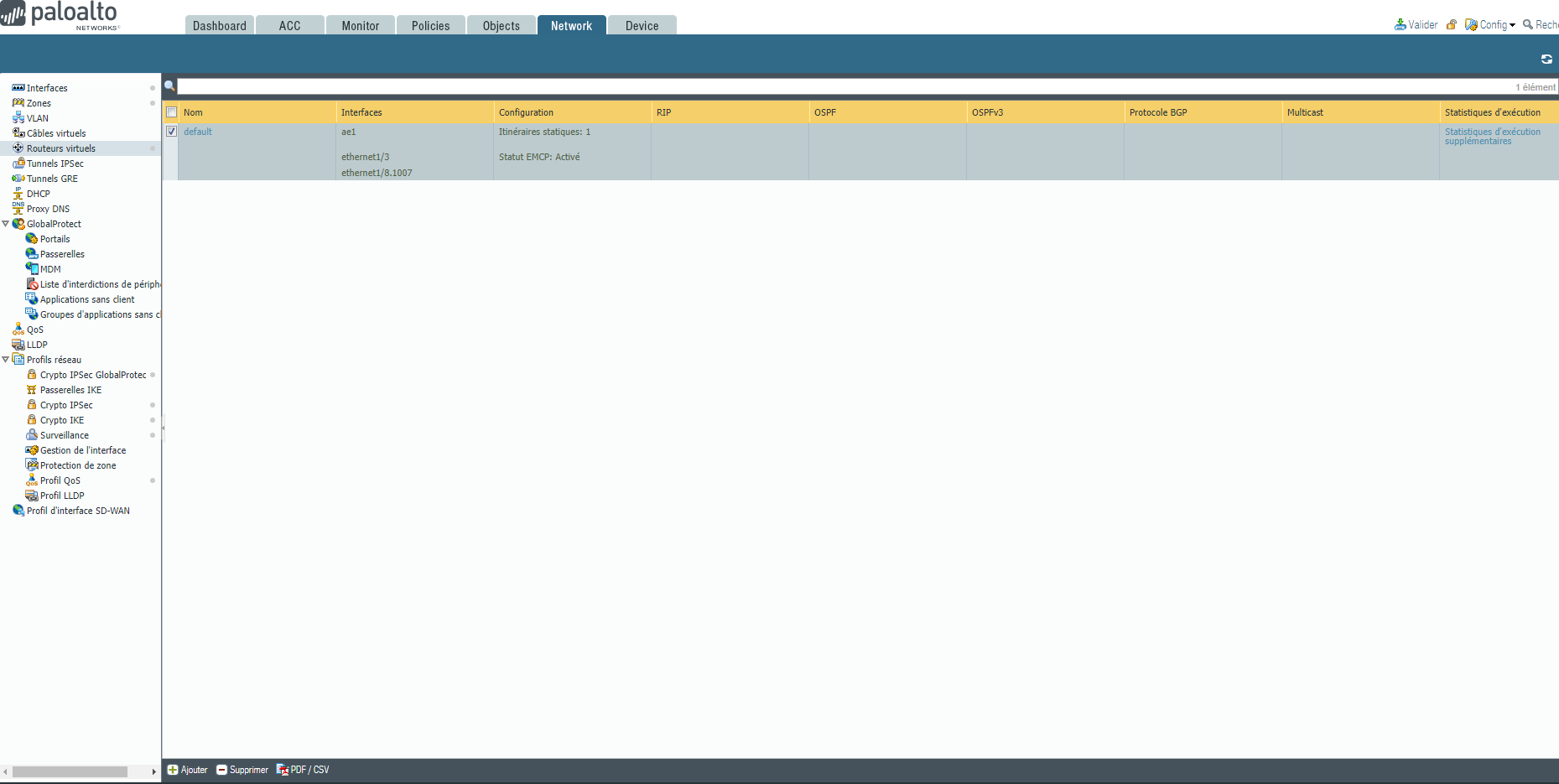Open the default virtual router link
The width and height of the screenshot is (1559, 784).
coord(198,132)
